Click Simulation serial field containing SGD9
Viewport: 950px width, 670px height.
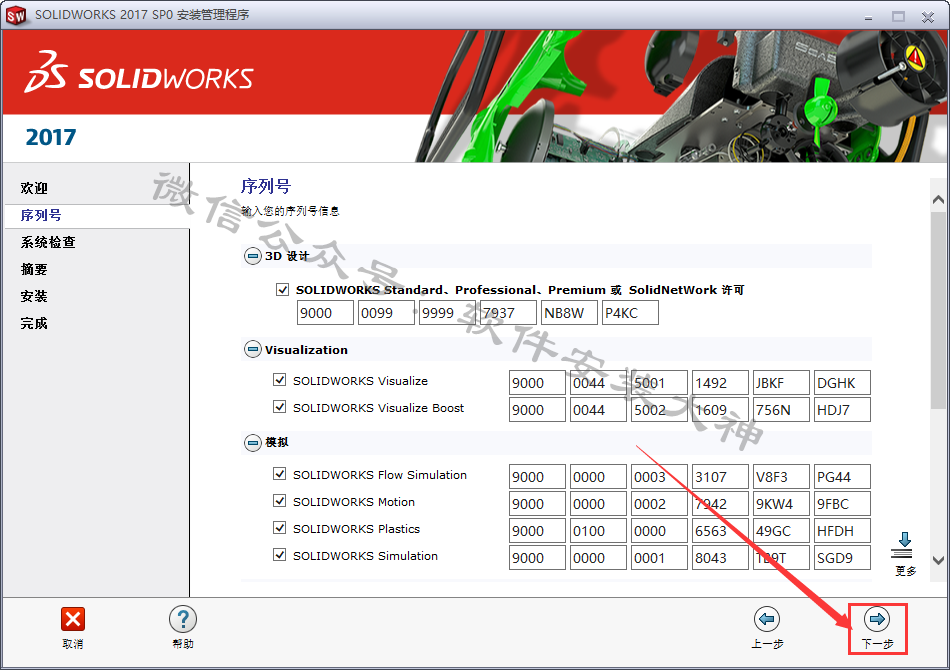click(x=843, y=557)
